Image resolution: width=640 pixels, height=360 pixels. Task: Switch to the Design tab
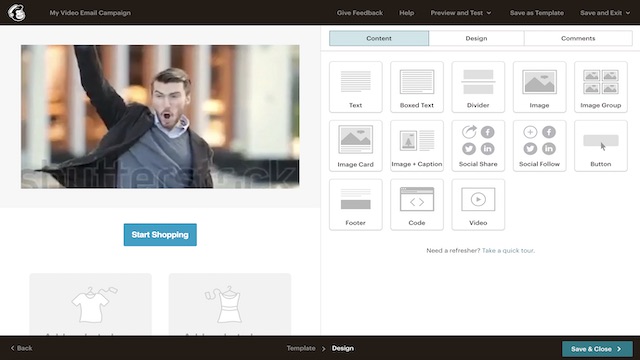[x=476, y=38]
